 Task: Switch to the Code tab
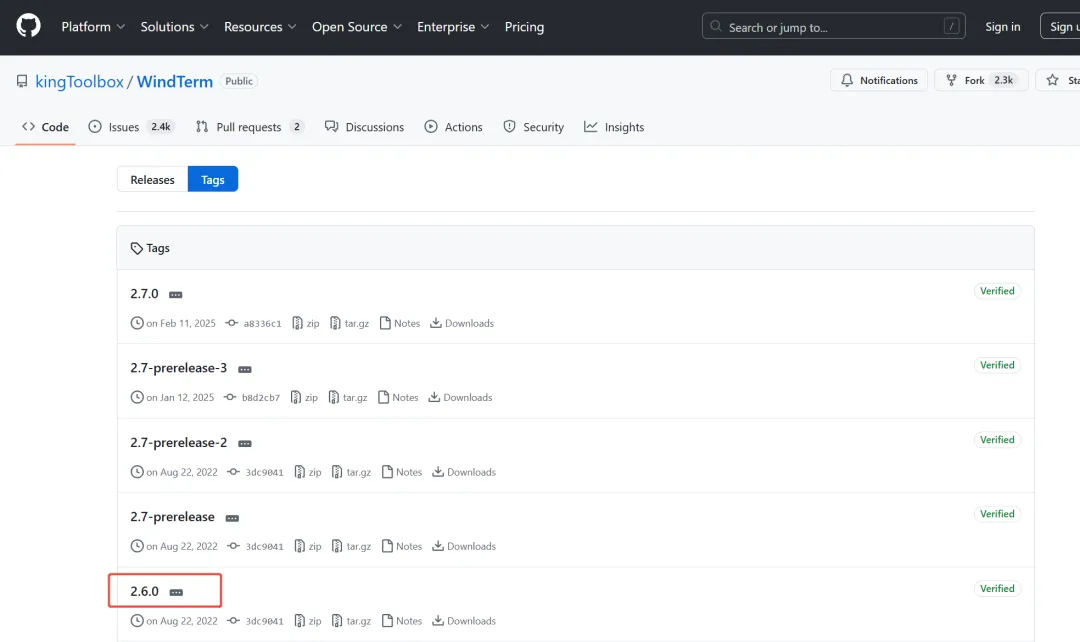pos(45,127)
